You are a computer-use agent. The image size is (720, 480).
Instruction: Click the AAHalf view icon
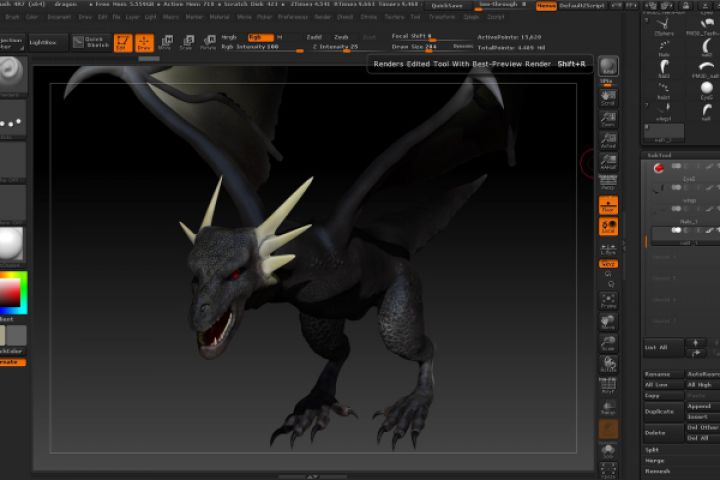tap(607, 161)
